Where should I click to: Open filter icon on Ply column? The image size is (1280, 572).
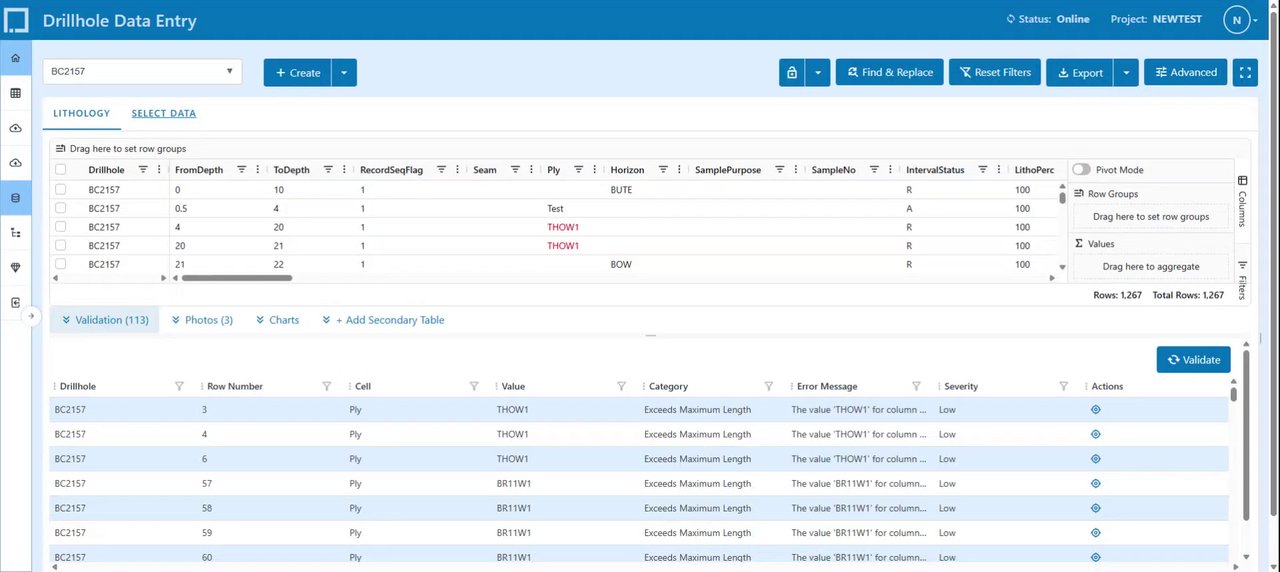[x=578, y=170]
